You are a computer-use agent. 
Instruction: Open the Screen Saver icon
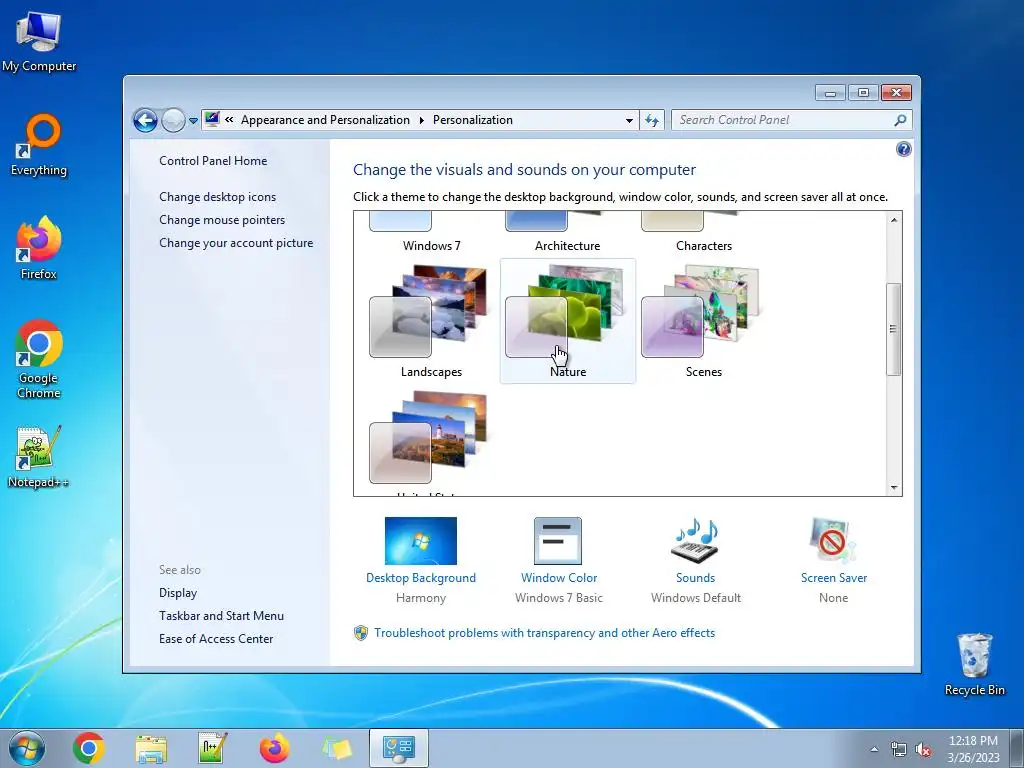(x=833, y=541)
